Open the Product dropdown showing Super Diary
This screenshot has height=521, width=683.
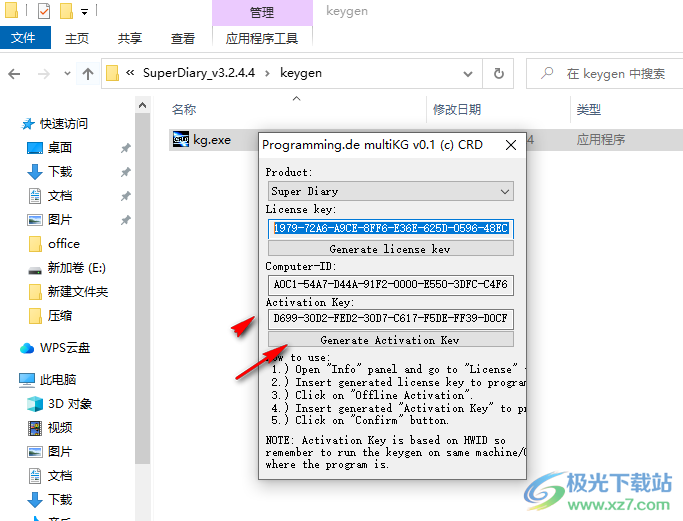point(391,191)
